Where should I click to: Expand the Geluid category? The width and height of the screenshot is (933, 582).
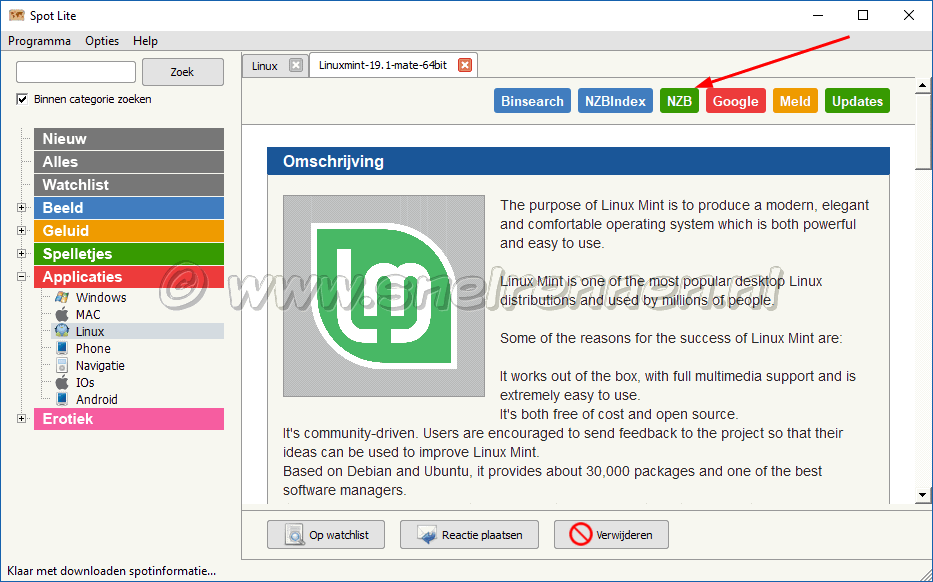point(22,230)
